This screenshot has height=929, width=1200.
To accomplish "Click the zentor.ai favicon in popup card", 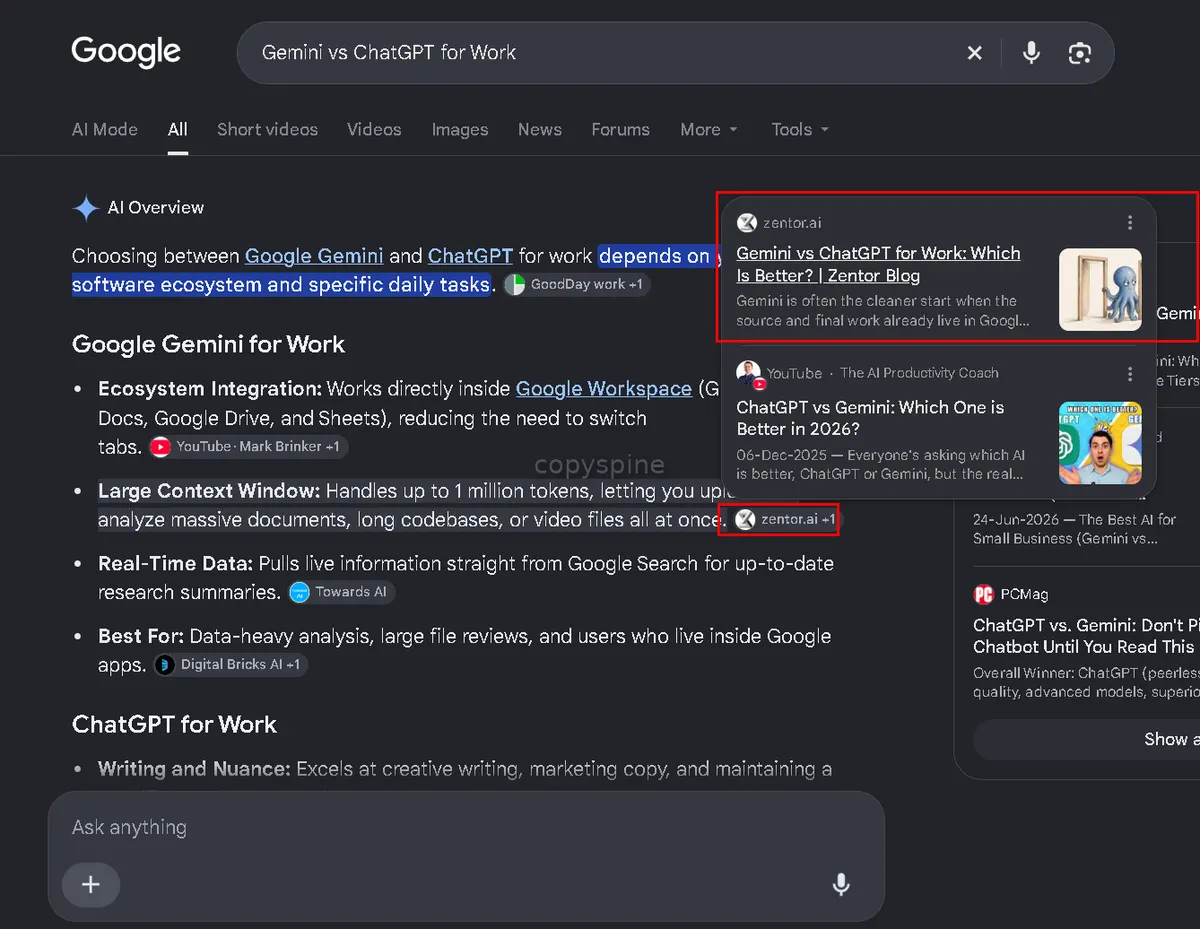I will tap(746, 222).
